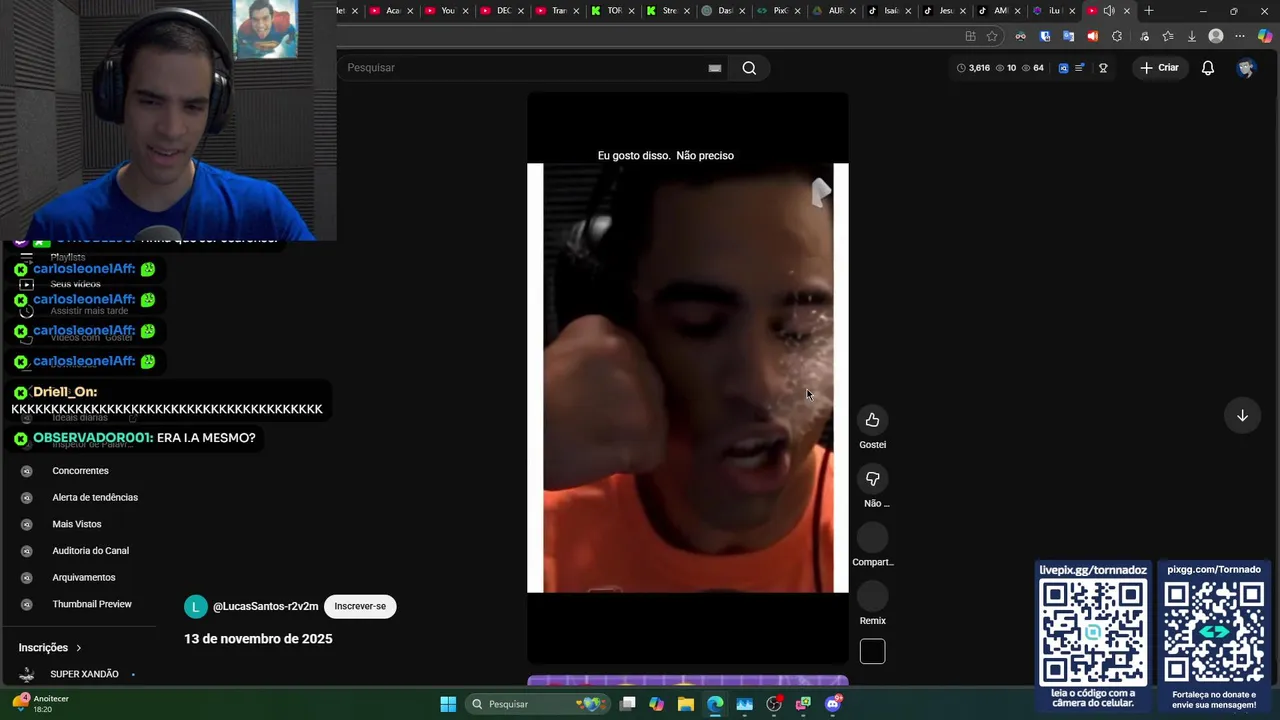Image resolution: width=1280 pixels, height=720 pixels.
Task: Click the Short video player
Action: [x=688, y=378]
